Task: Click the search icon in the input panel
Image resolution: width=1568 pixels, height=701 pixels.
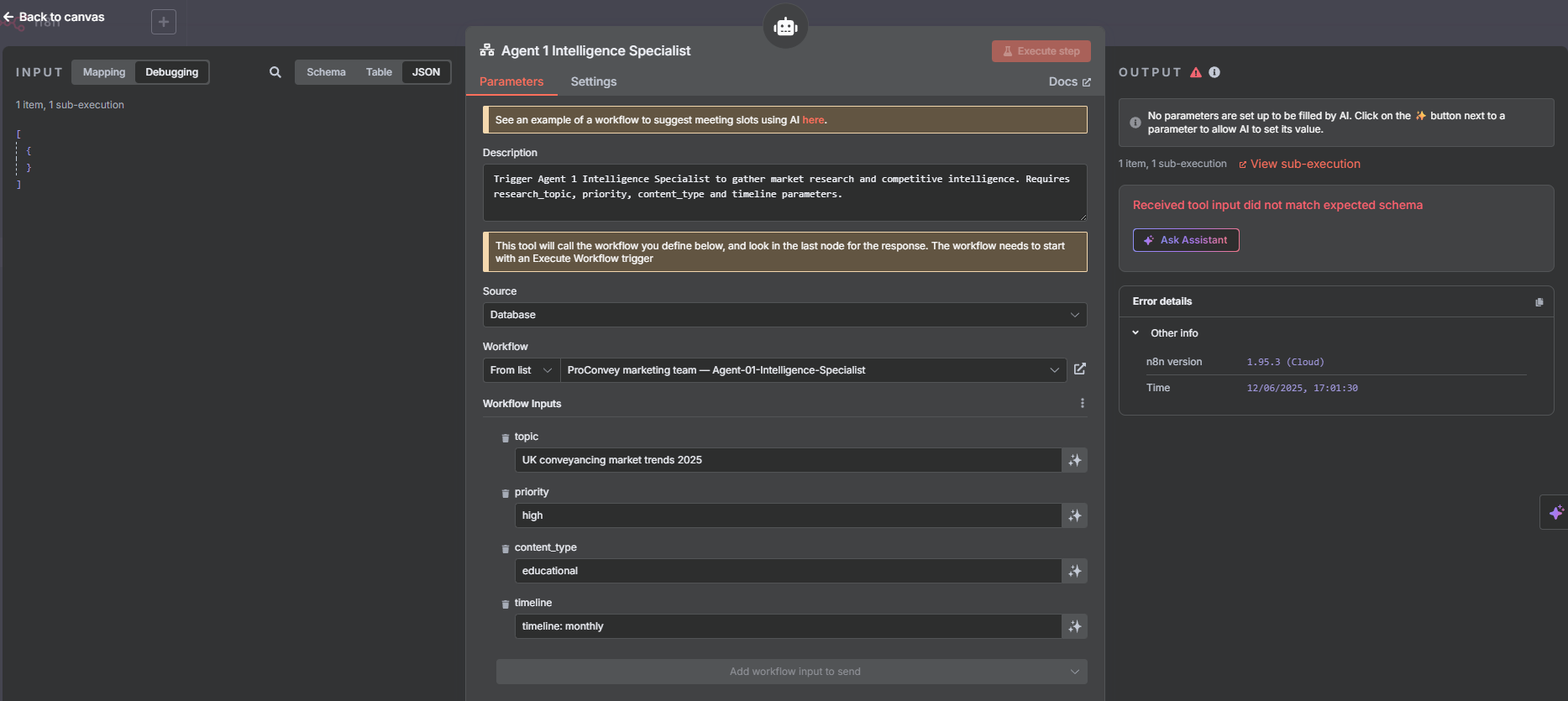Action: [x=275, y=72]
